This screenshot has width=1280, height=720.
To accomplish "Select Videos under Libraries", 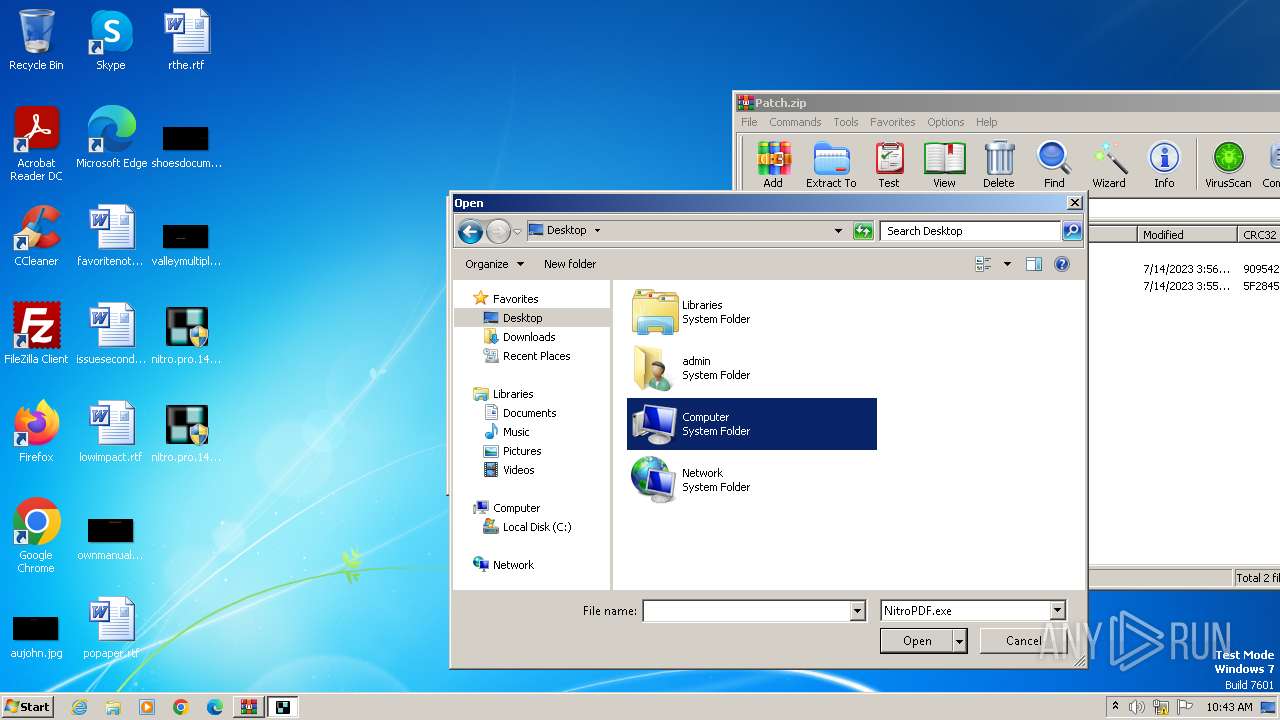I will [x=518, y=470].
